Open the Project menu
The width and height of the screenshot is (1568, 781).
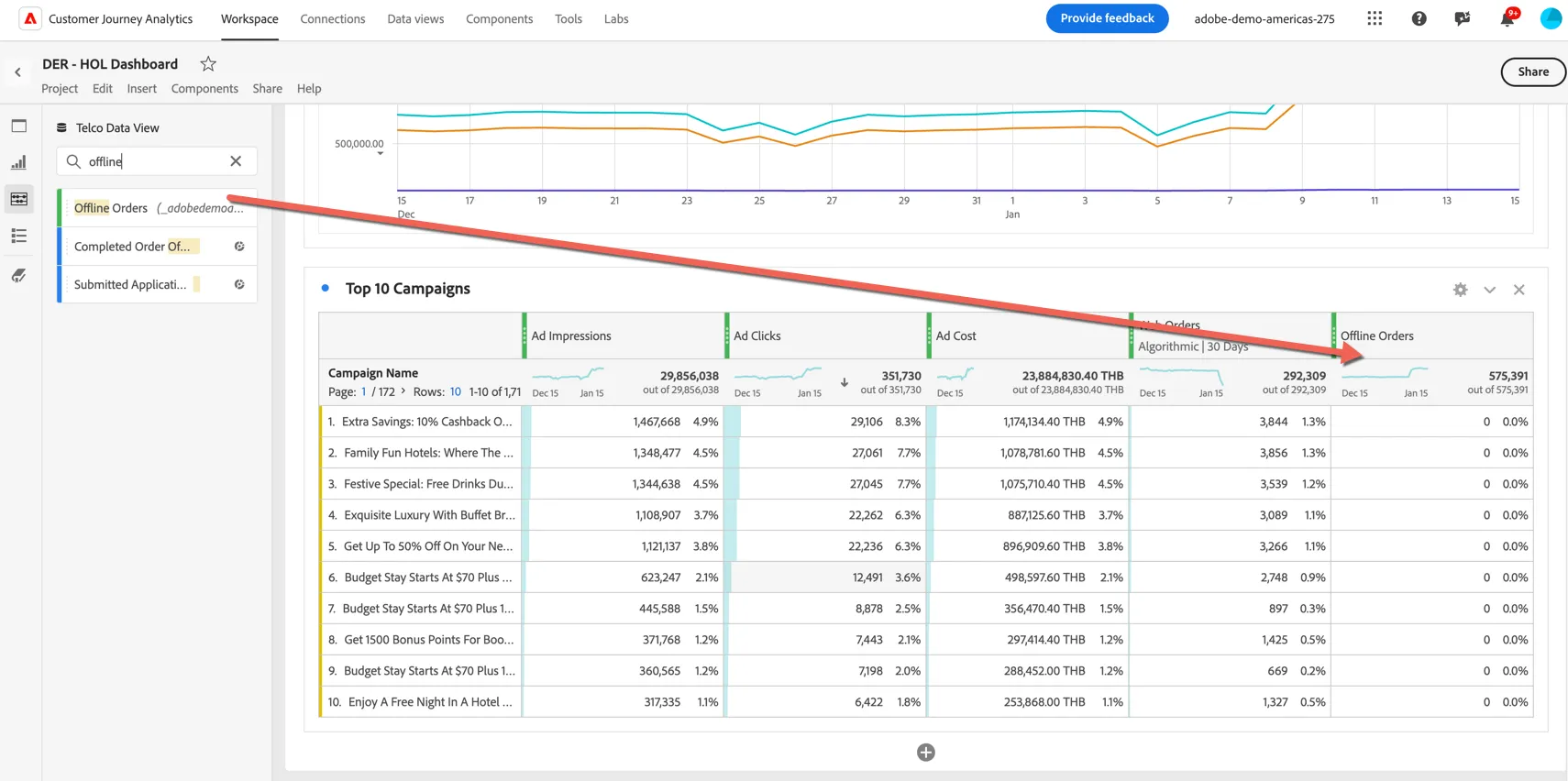click(x=60, y=88)
